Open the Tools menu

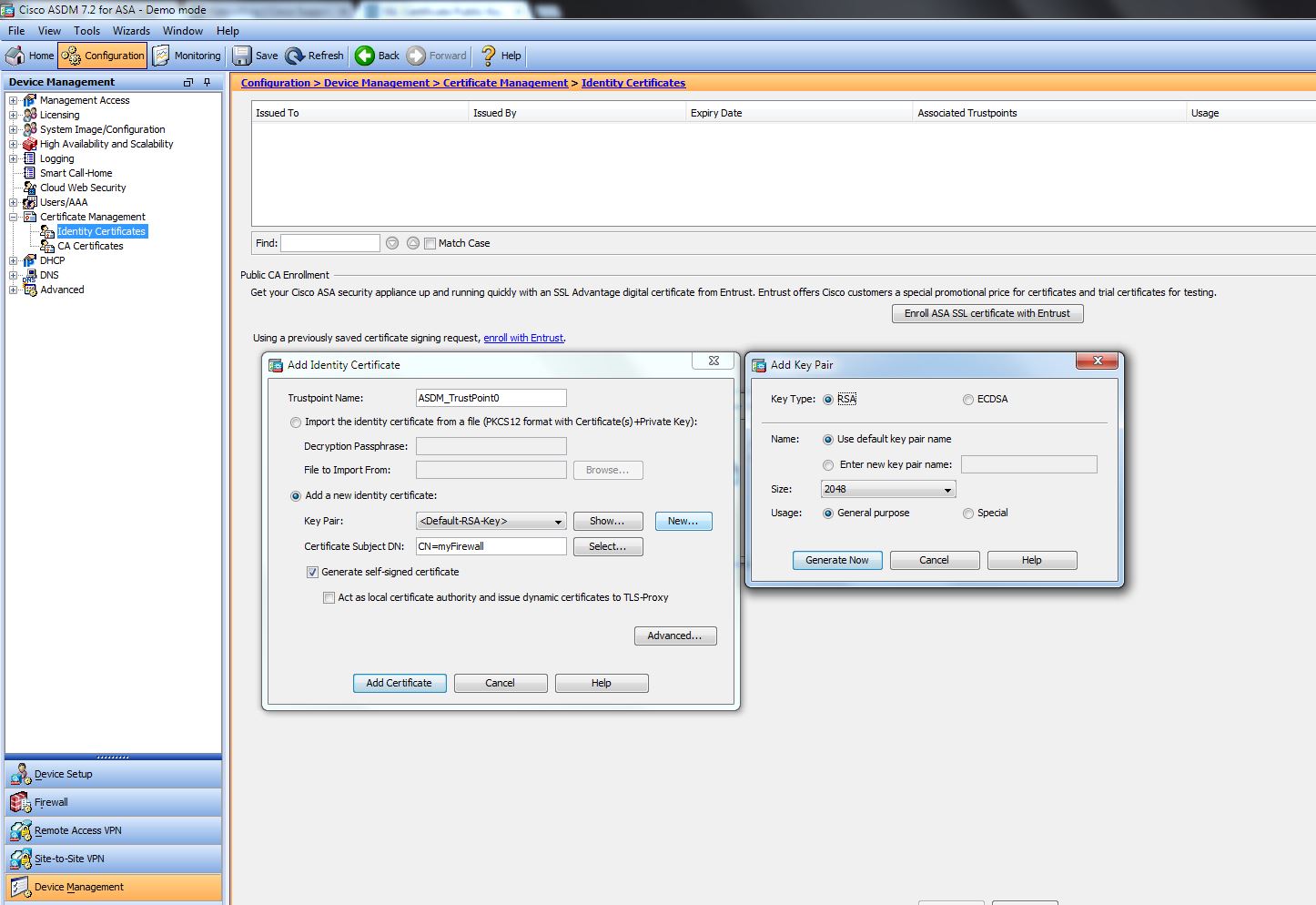(87, 31)
